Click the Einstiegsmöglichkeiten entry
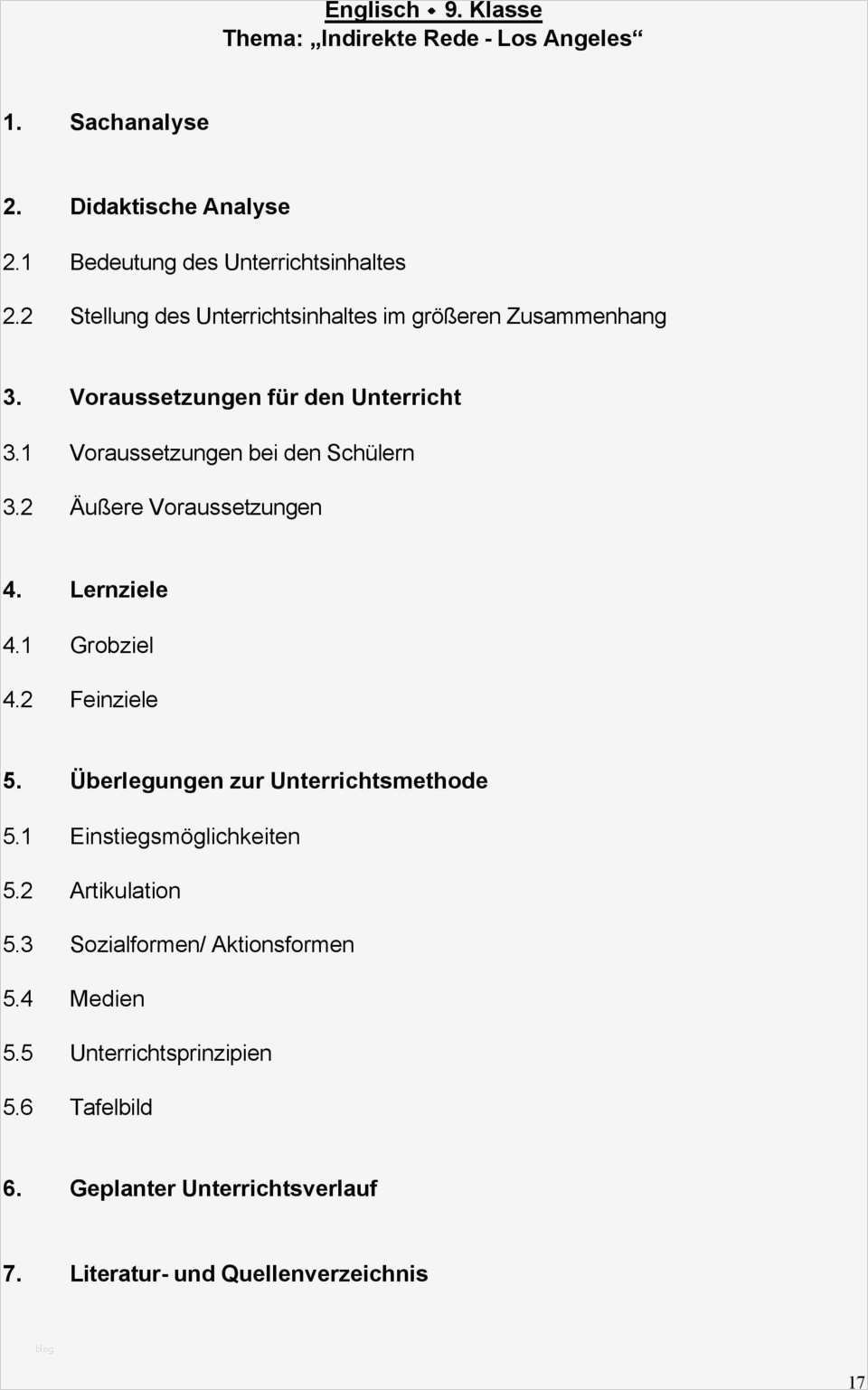 pyautogui.click(x=184, y=837)
